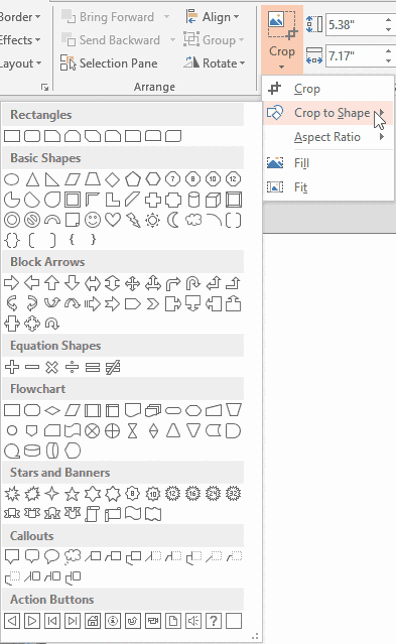396x644 pixels.
Task: Select the Cloud Callout shape
Action: [x=72, y=557]
